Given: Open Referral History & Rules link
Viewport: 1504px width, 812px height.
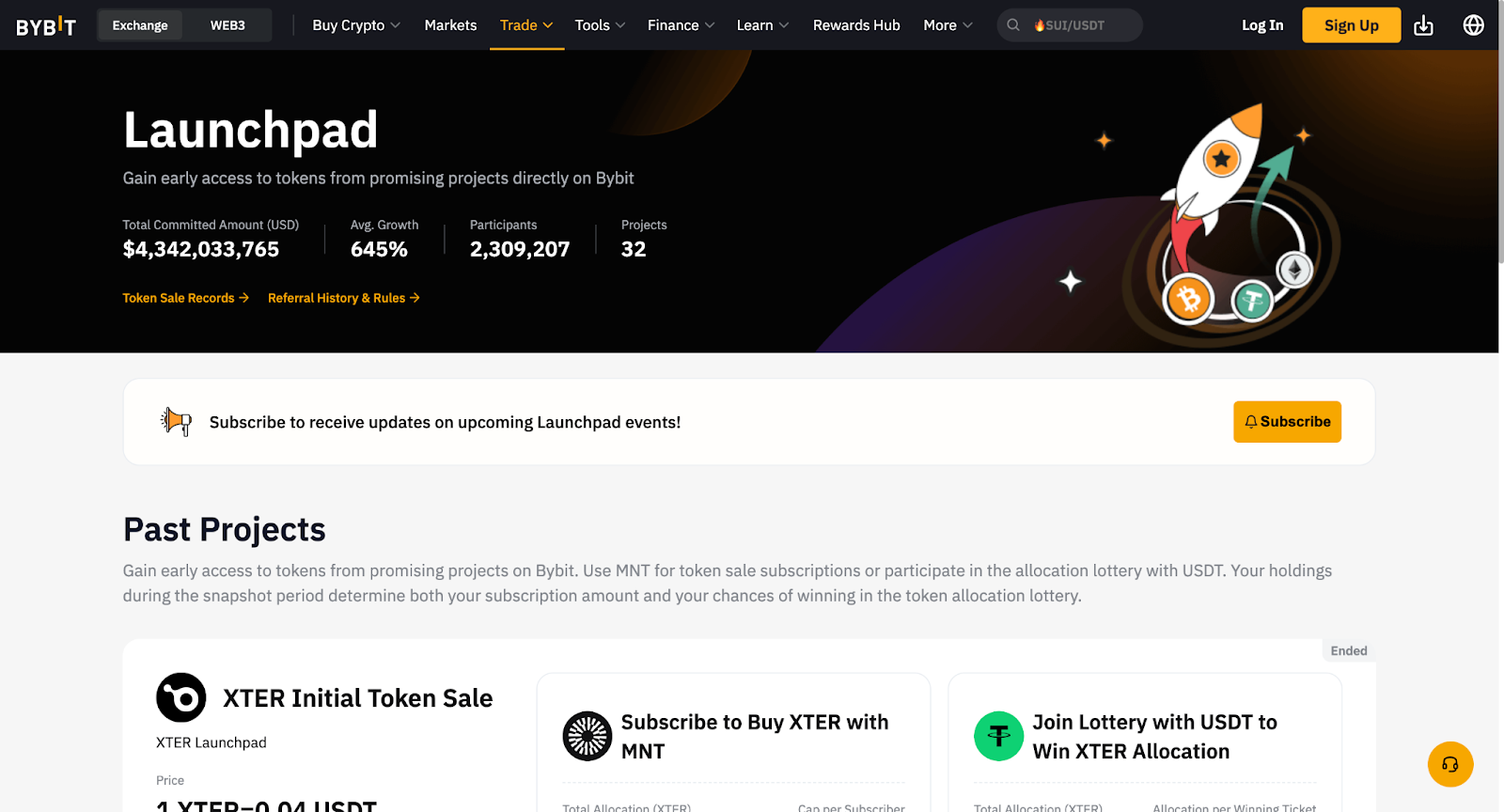Looking at the screenshot, I should pyautogui.click(x=343, y=298).
